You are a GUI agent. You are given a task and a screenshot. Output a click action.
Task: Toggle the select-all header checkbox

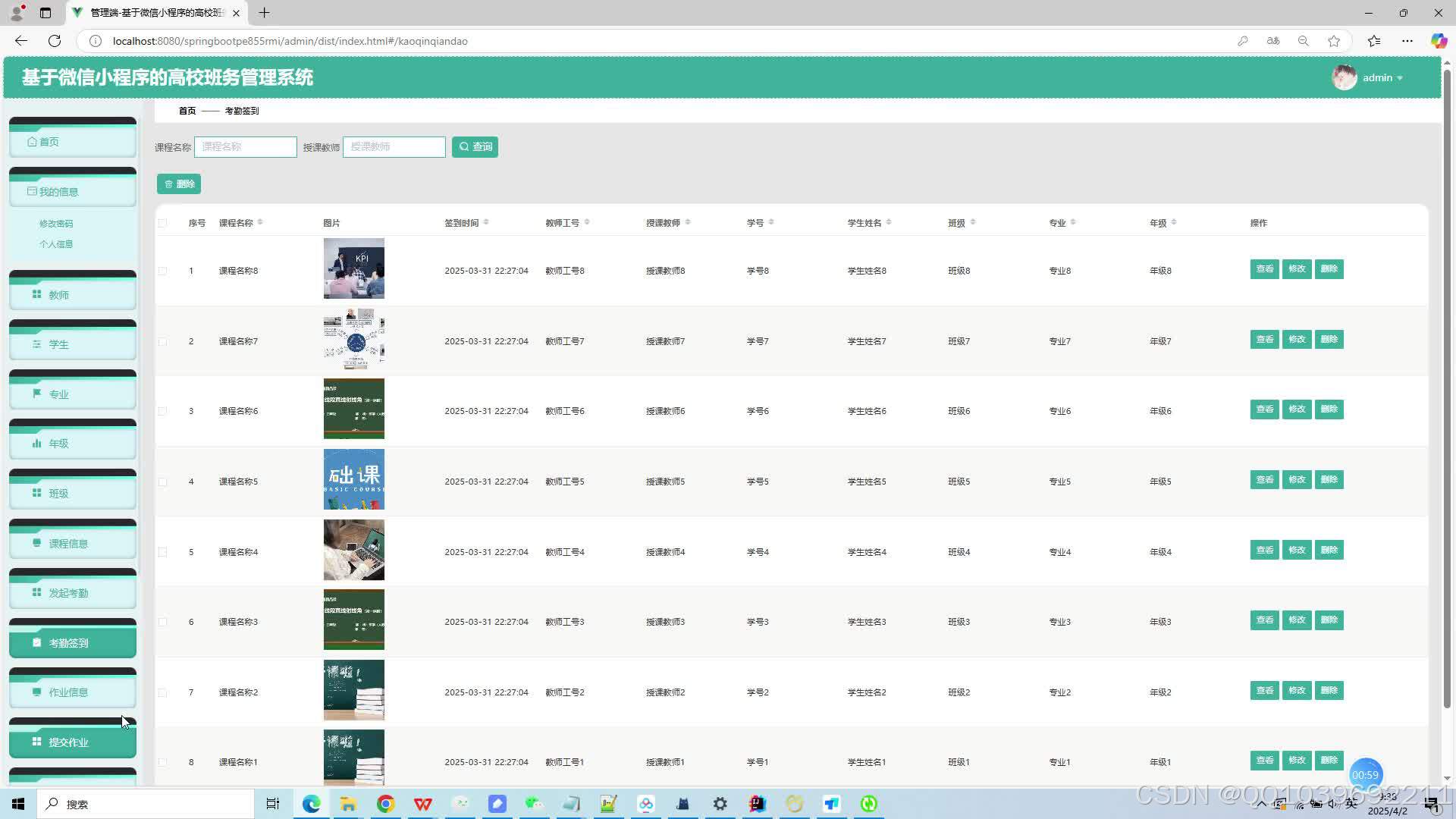point(162,223)
